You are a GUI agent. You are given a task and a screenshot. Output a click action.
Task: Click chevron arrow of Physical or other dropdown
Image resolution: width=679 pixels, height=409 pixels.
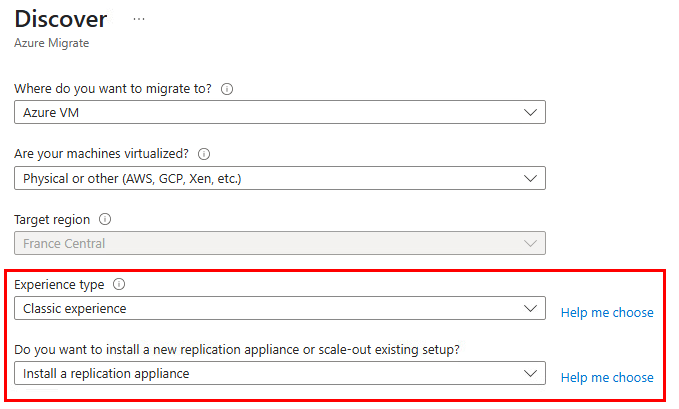(x=530, y=179)
